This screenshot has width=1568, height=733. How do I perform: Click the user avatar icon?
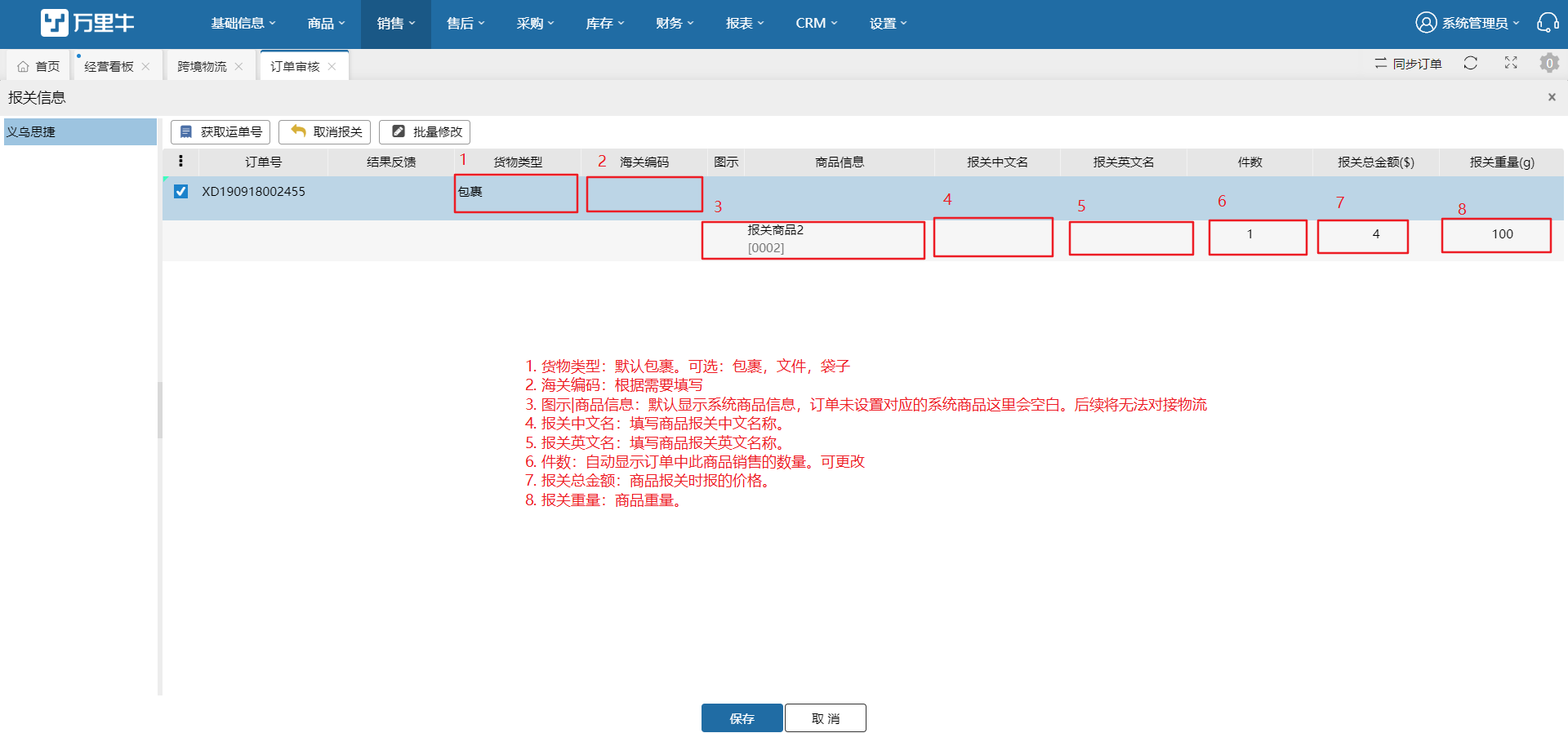pos(1426,23)
